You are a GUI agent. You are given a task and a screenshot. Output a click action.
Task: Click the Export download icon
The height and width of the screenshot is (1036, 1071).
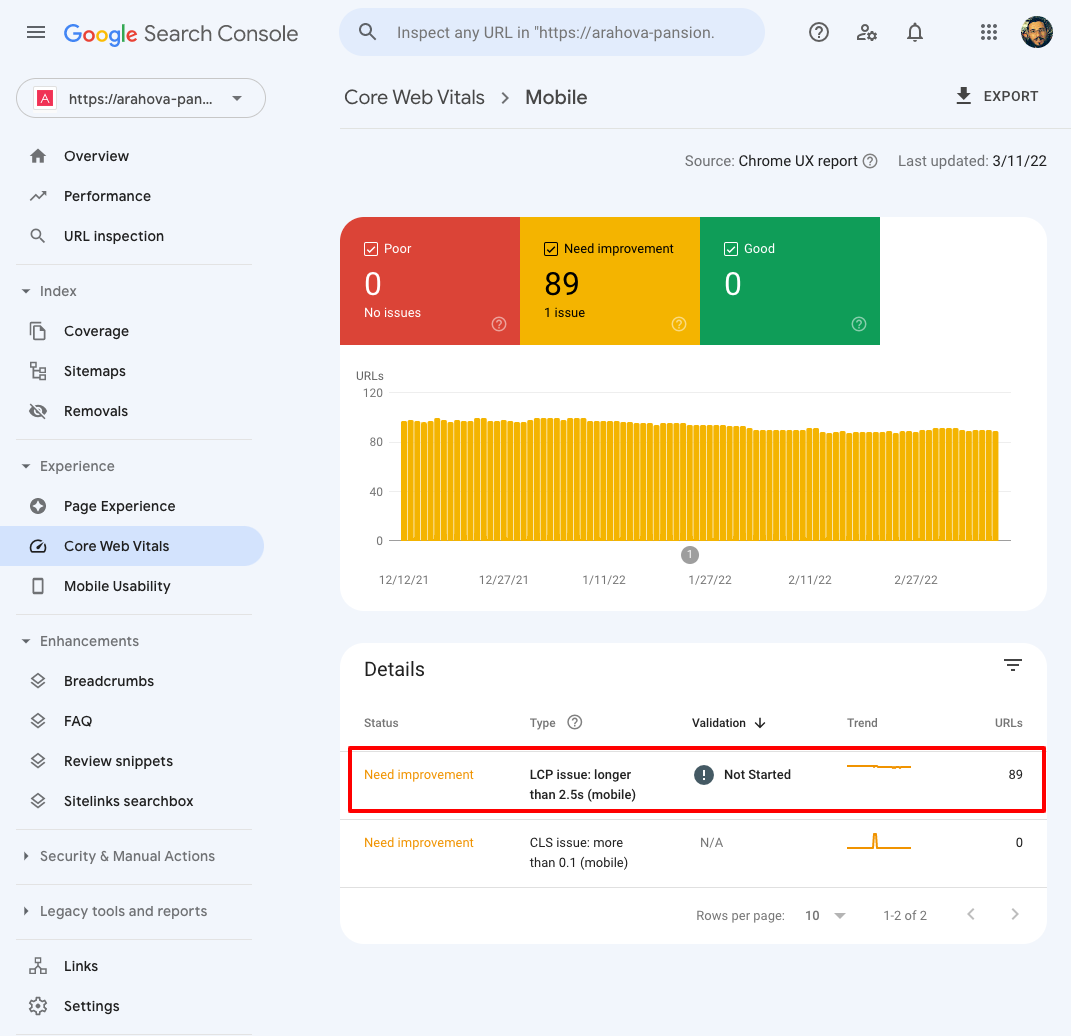pyautogui.click(x=963, y=96)
